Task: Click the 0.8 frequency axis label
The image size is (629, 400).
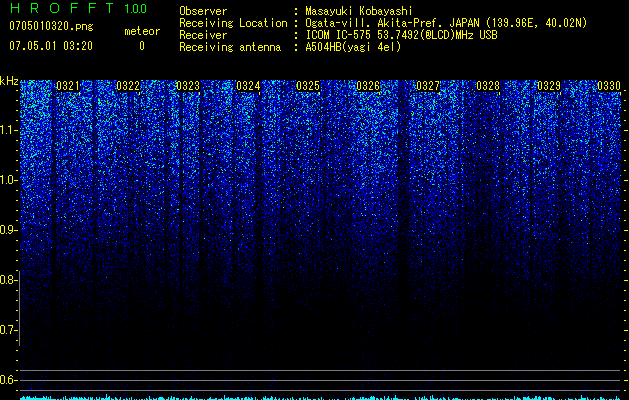Action: pos(8,280)
